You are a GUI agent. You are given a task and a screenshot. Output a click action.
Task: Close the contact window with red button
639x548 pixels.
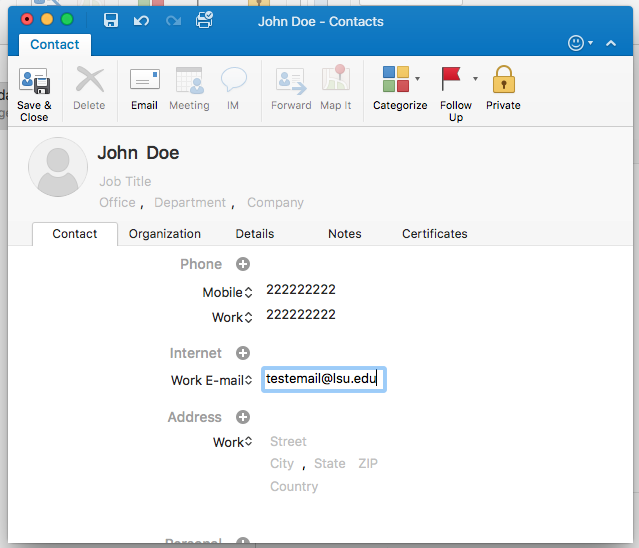tap(27, 19)
